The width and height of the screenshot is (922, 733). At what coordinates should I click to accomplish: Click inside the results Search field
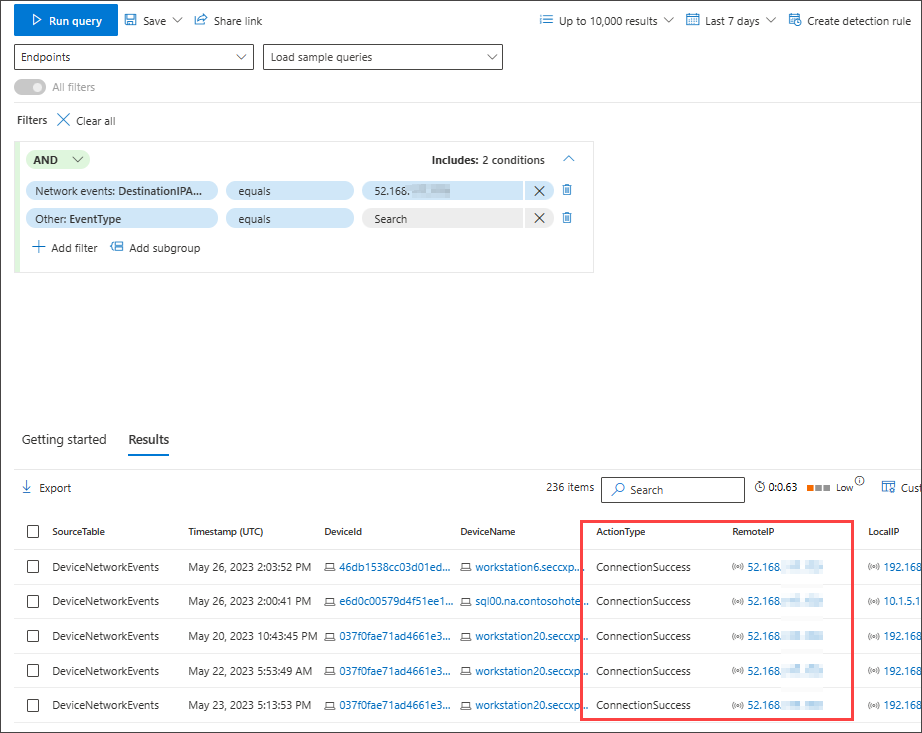[x=672, y=490]
